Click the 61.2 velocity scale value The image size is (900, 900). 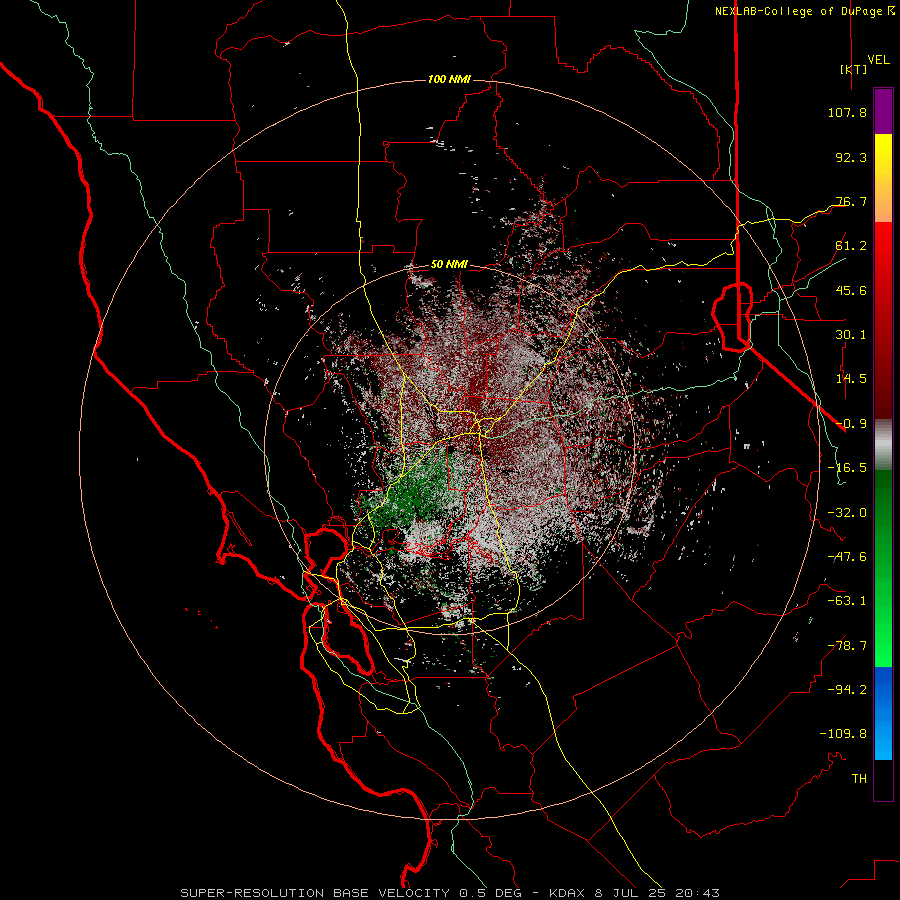click(851, 246)
